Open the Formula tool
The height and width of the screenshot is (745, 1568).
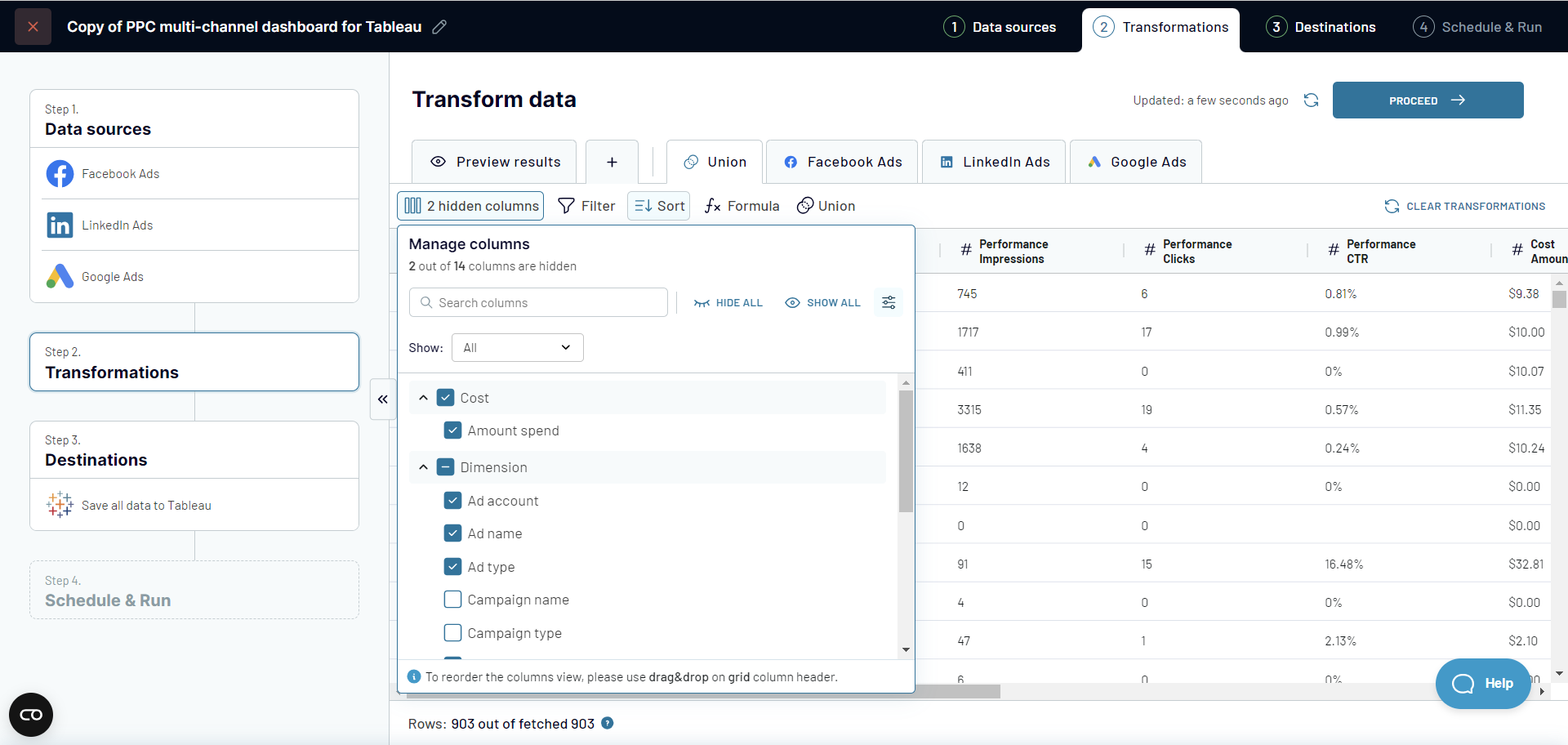742,206
